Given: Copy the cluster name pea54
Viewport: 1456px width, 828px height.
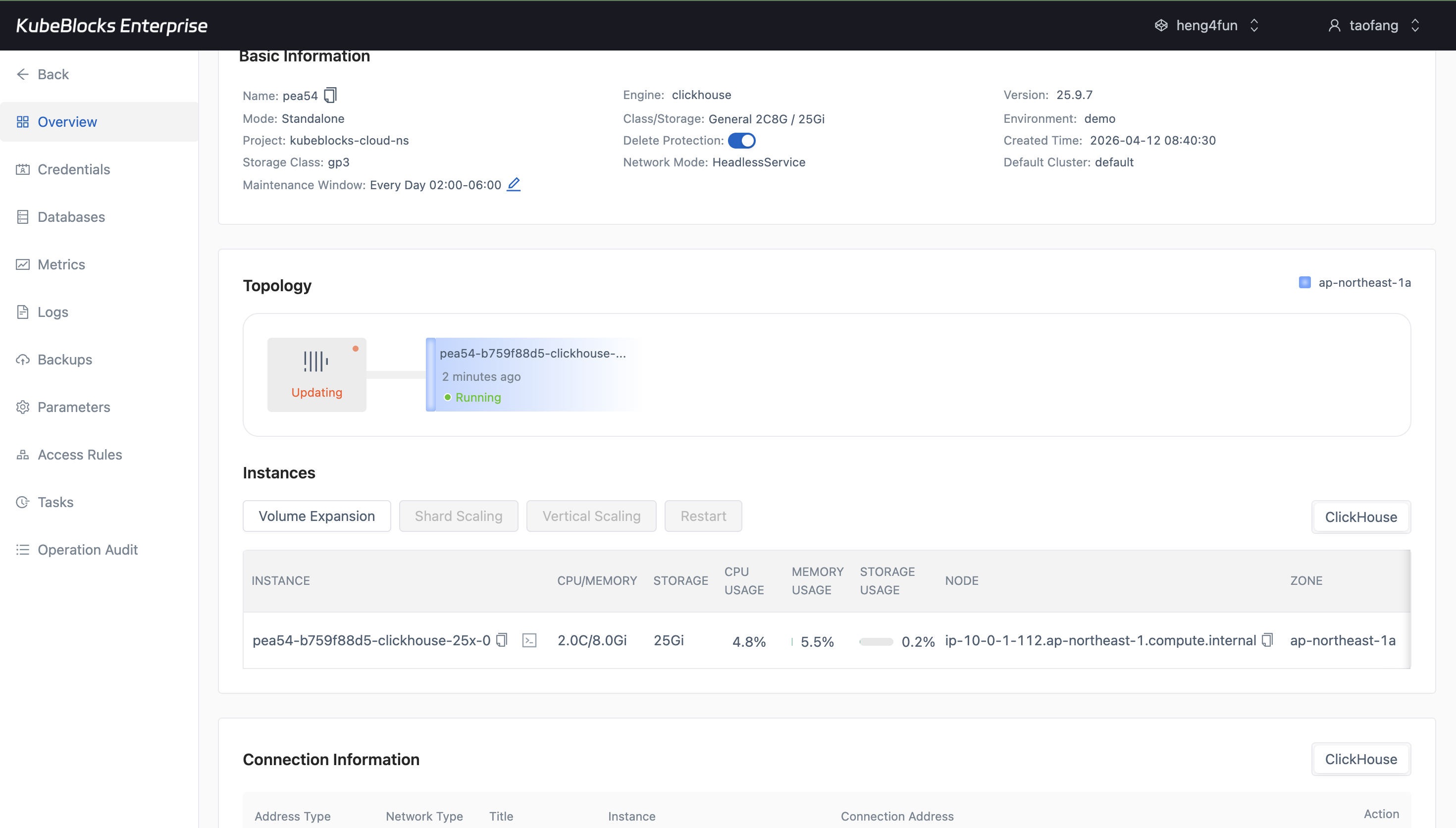Looking at the screenshot, I should (x=330, y=95).
